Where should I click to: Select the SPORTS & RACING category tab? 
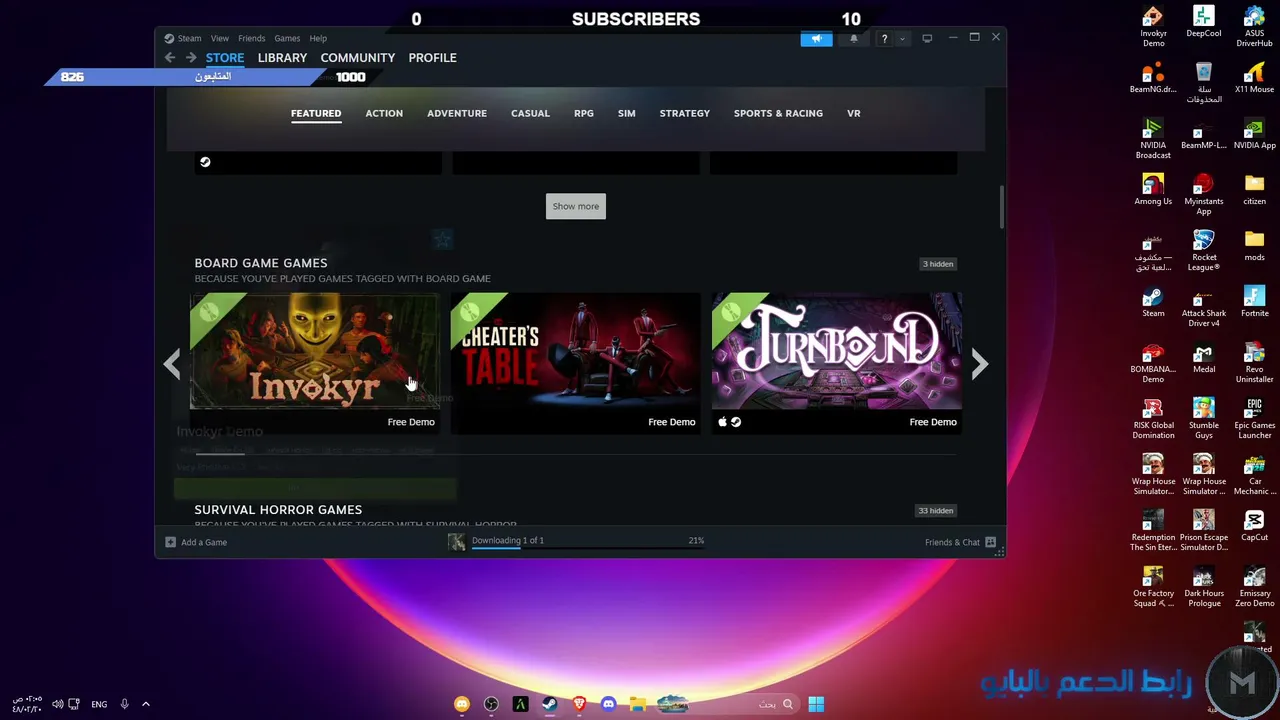pos(778,113)
